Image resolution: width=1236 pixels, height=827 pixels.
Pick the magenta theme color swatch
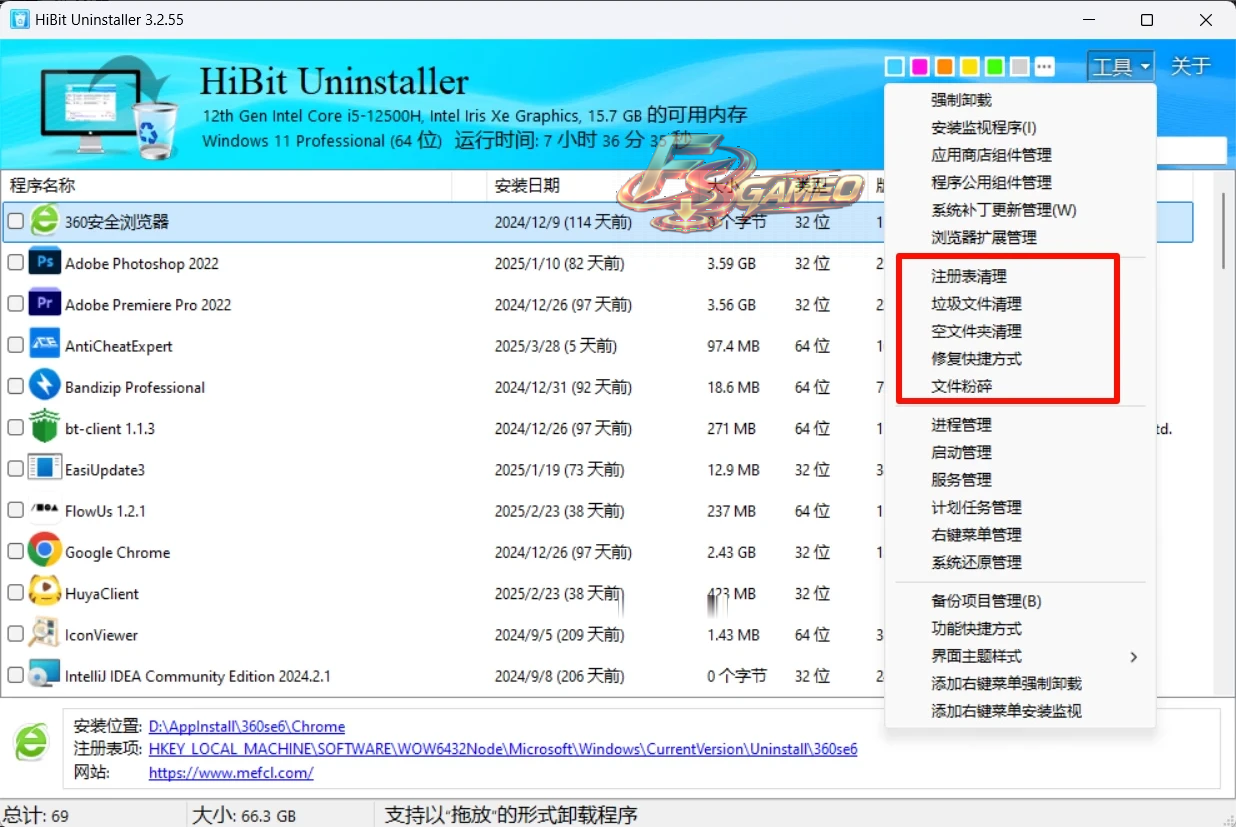tap(920, 67)
